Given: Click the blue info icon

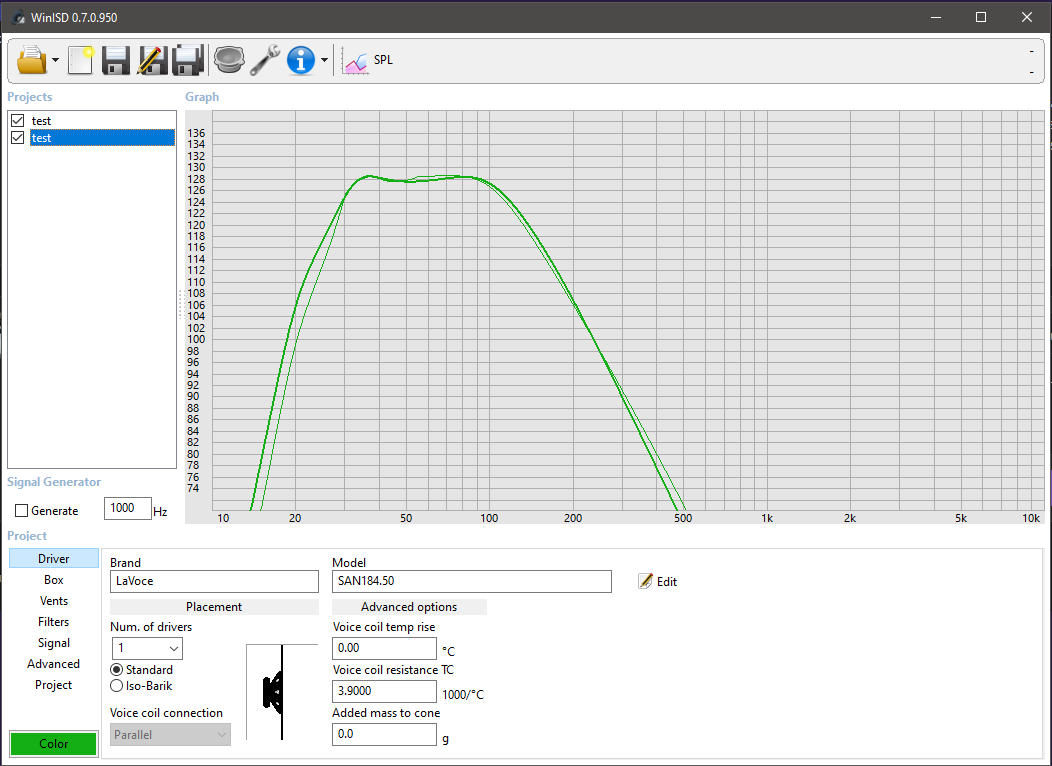Looking at the screenshot, I should (x=301, y=60).
